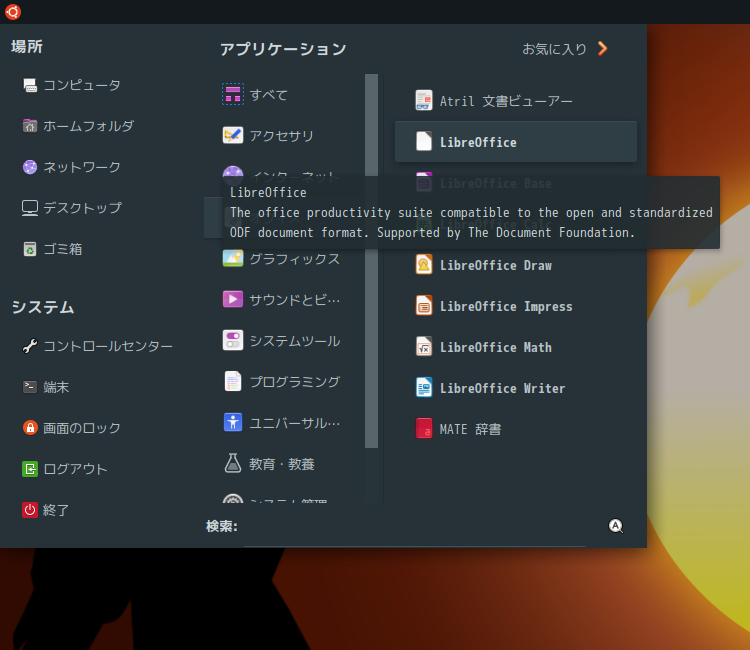Viewport: 750px width, 650px height.
Task: Click the orange favorites chevron arrow
Action: (603, 48)
